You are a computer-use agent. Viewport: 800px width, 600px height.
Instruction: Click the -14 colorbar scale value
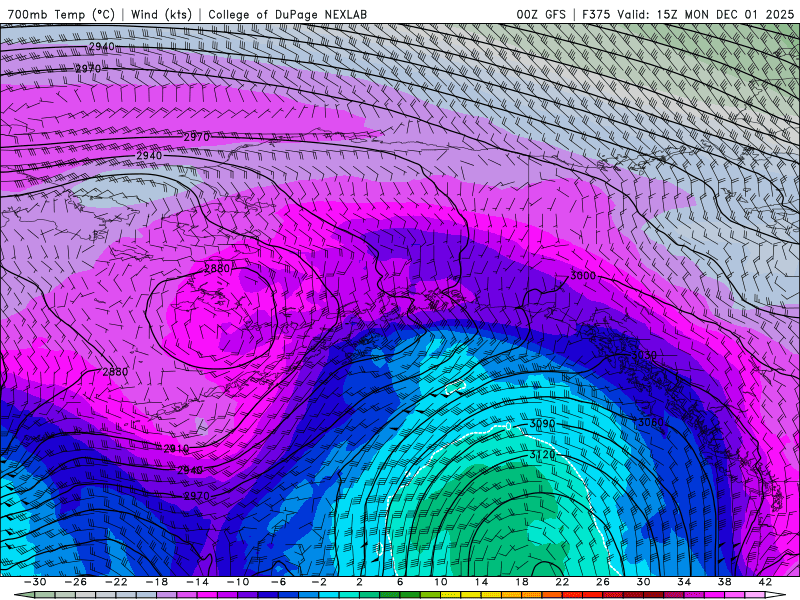coord(197,582)
